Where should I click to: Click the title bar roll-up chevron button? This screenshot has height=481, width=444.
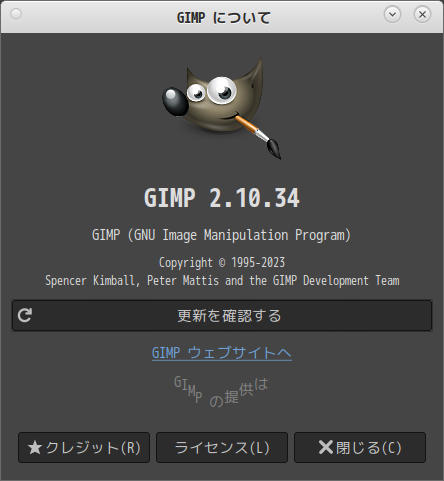tap(392, 14)
